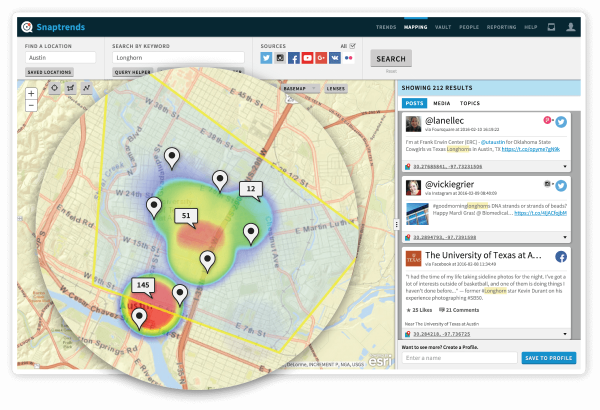The height and width of the screenshot is (410, 600).
Task: Click the Facebook icon on University of Texas post
Action: point(561,257)
